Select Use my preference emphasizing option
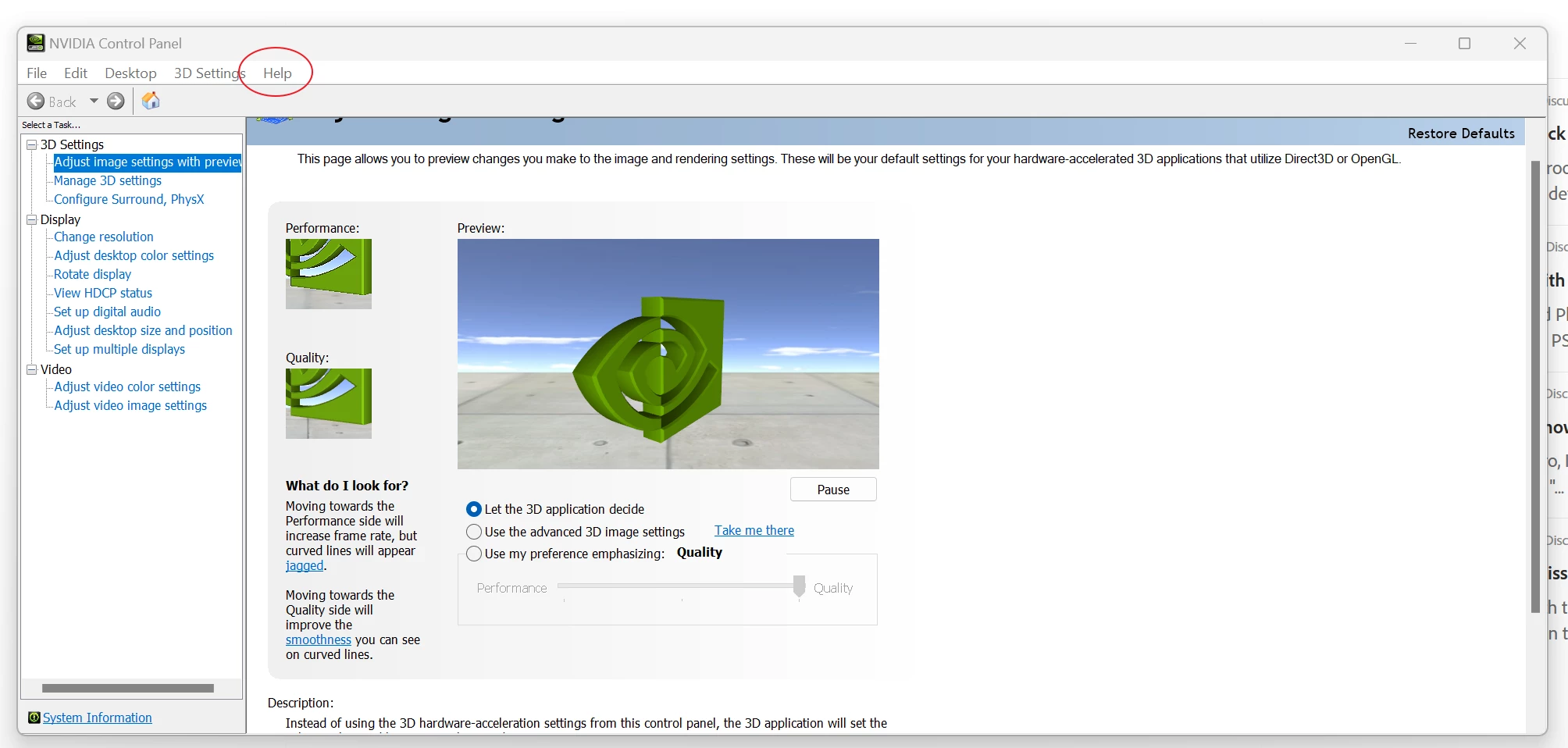This screenshot has width=1568, height=748. (x=474, y=554)
